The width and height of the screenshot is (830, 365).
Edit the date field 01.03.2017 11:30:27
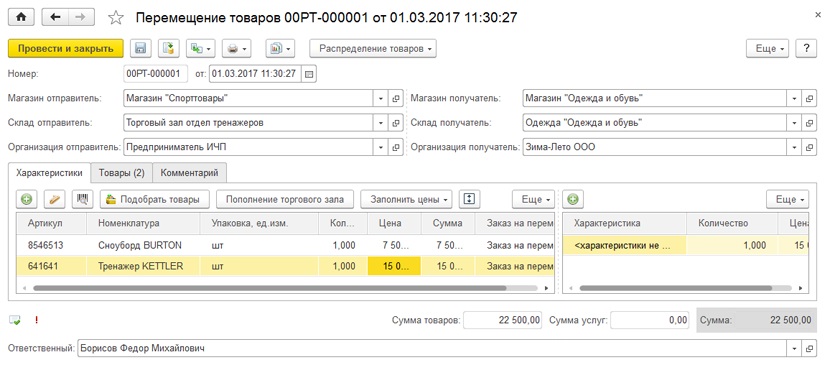pos(255,74)
